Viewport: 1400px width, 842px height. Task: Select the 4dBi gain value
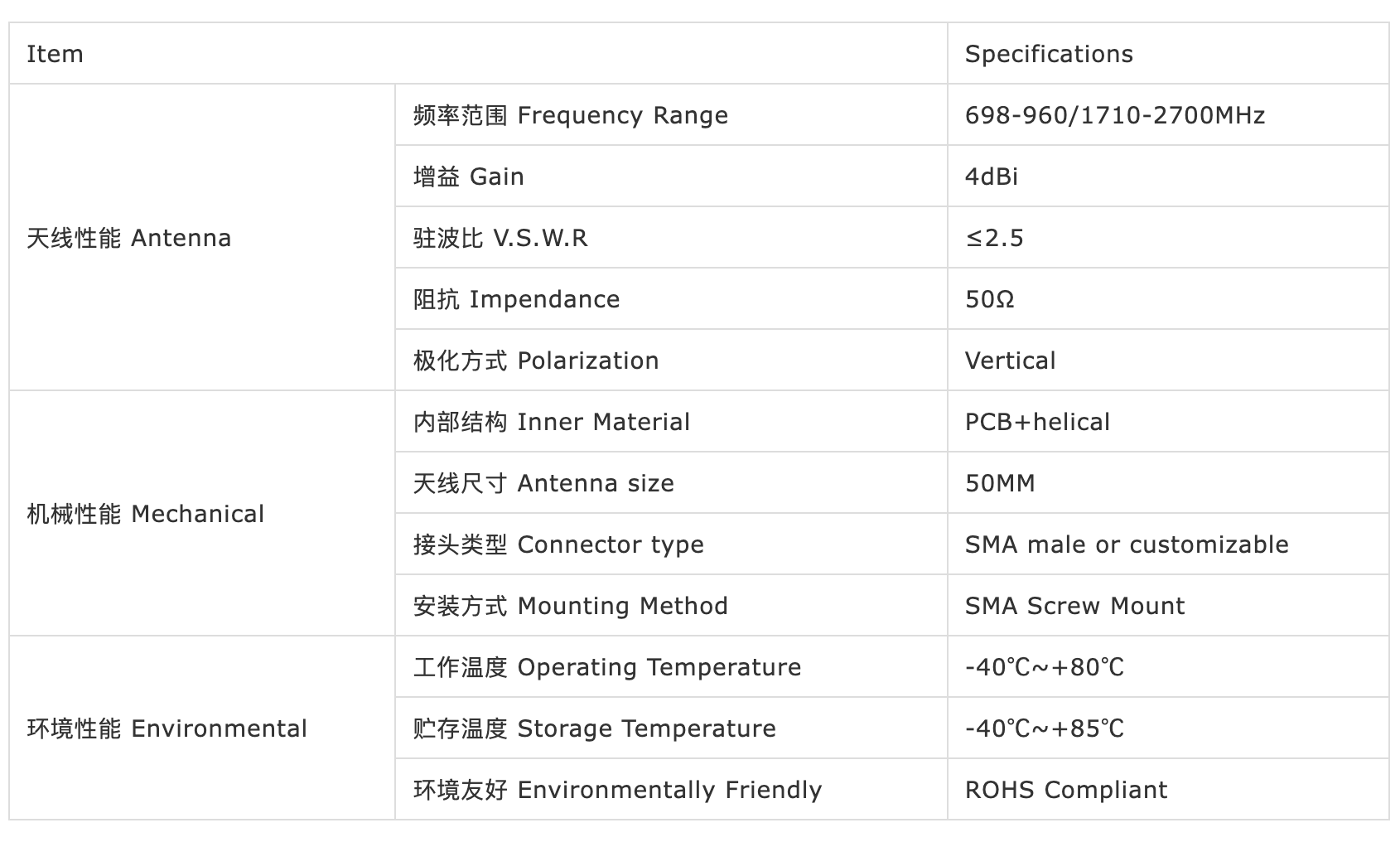tap(992, 177)
